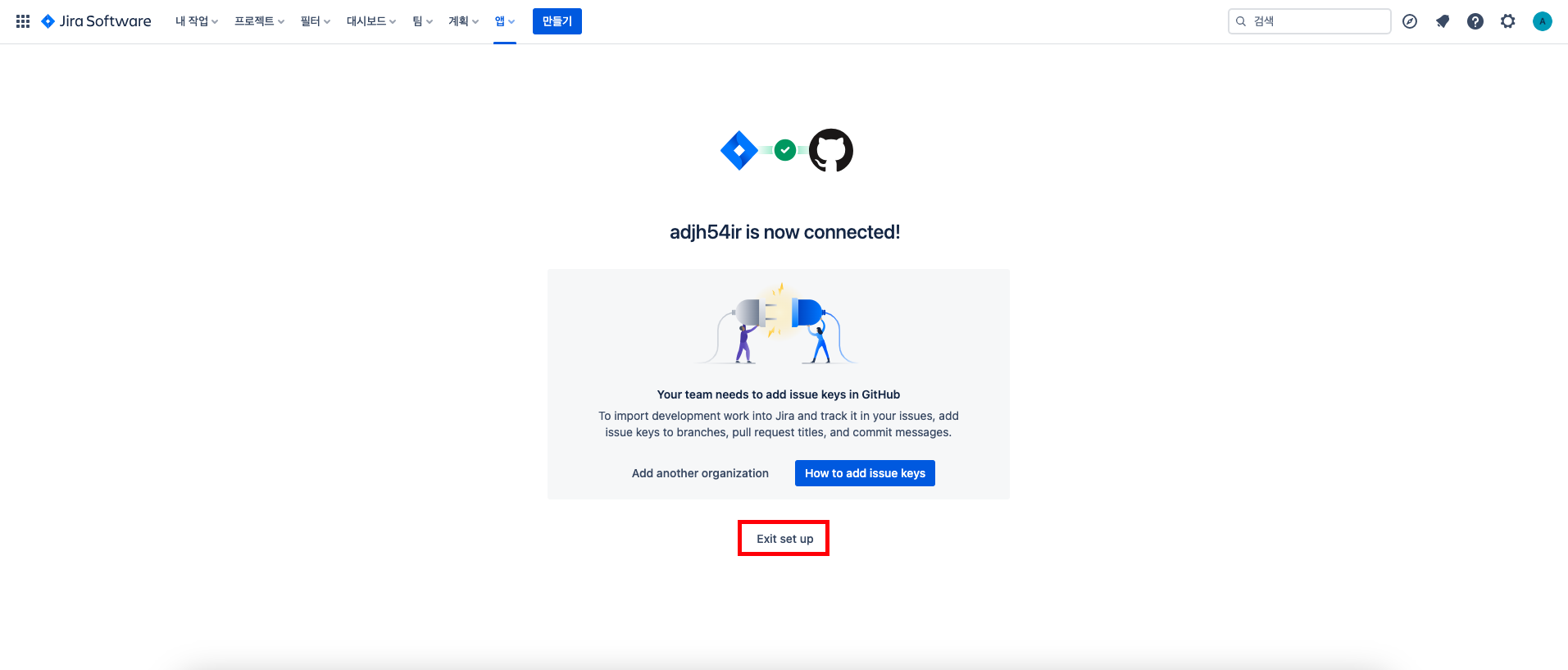Click the GitHub octocat logo
This screenshot has height=670, width=1568.
point(831,150)
